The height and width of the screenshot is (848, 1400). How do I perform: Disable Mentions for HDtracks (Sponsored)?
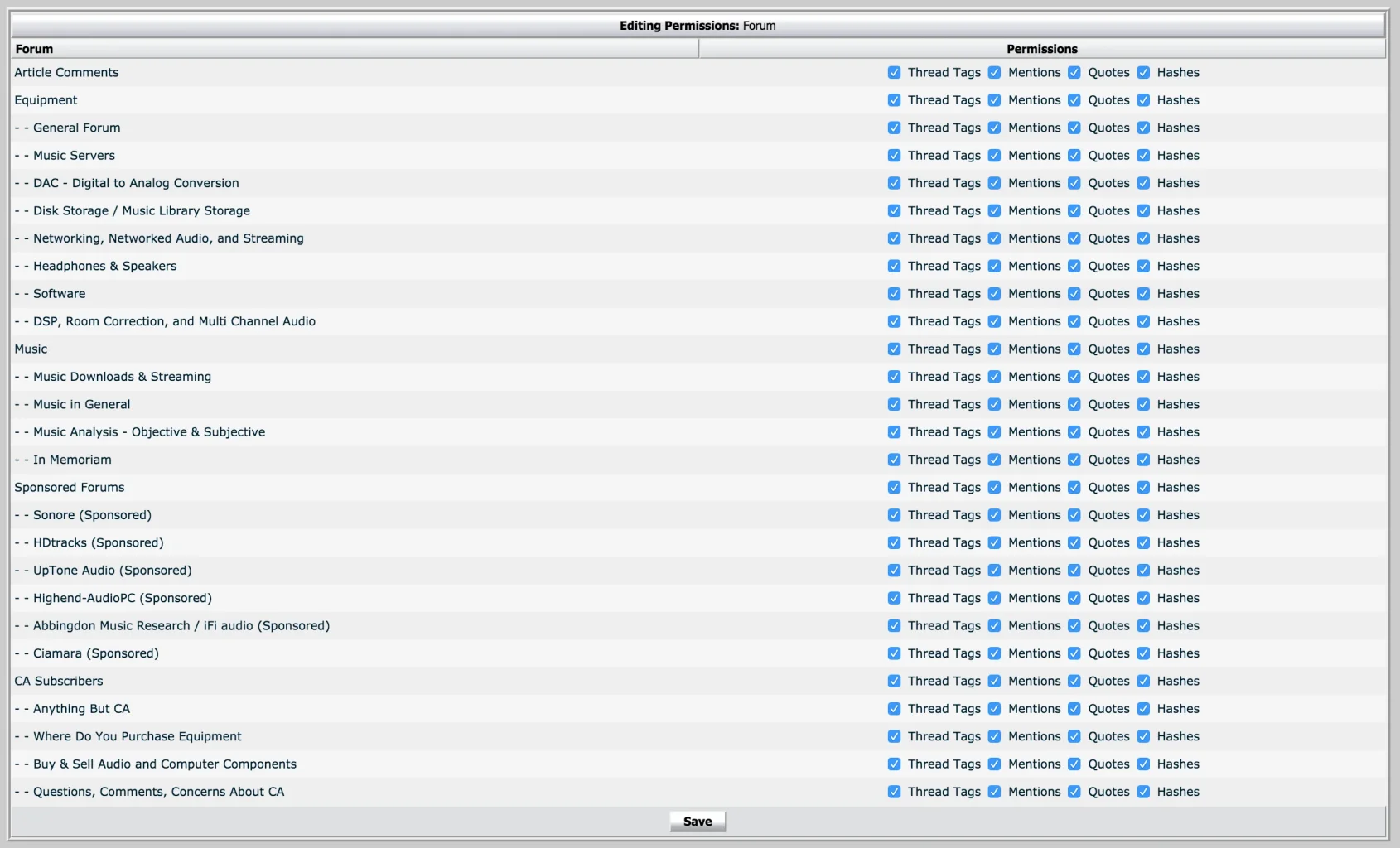(x=994, y=542)
